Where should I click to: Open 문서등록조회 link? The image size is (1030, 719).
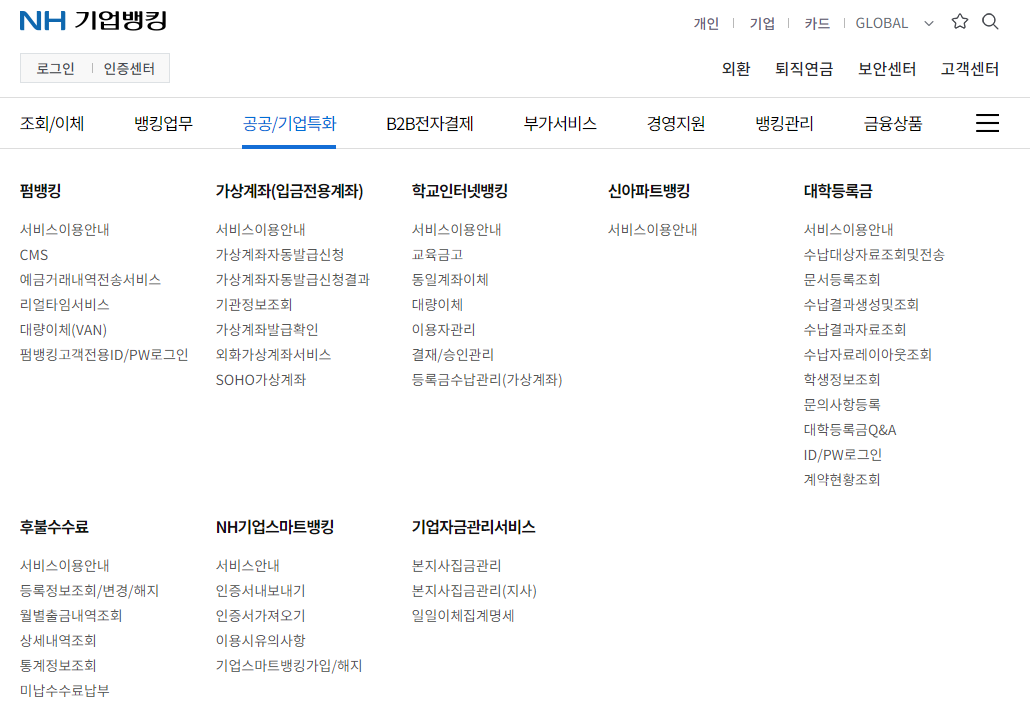pos(842,280)
